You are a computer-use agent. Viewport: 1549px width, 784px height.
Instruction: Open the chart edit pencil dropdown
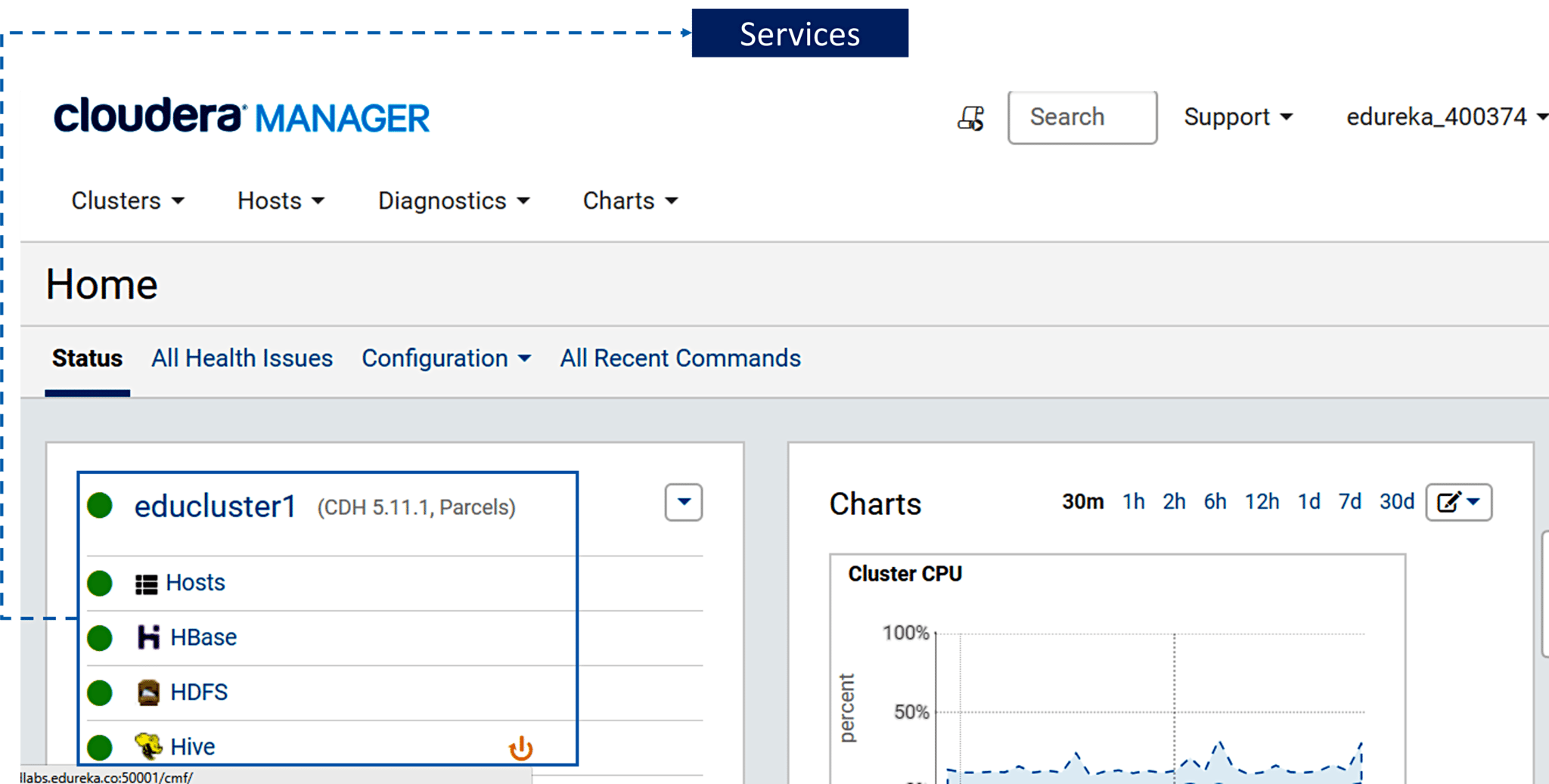tap(1458, 502)
